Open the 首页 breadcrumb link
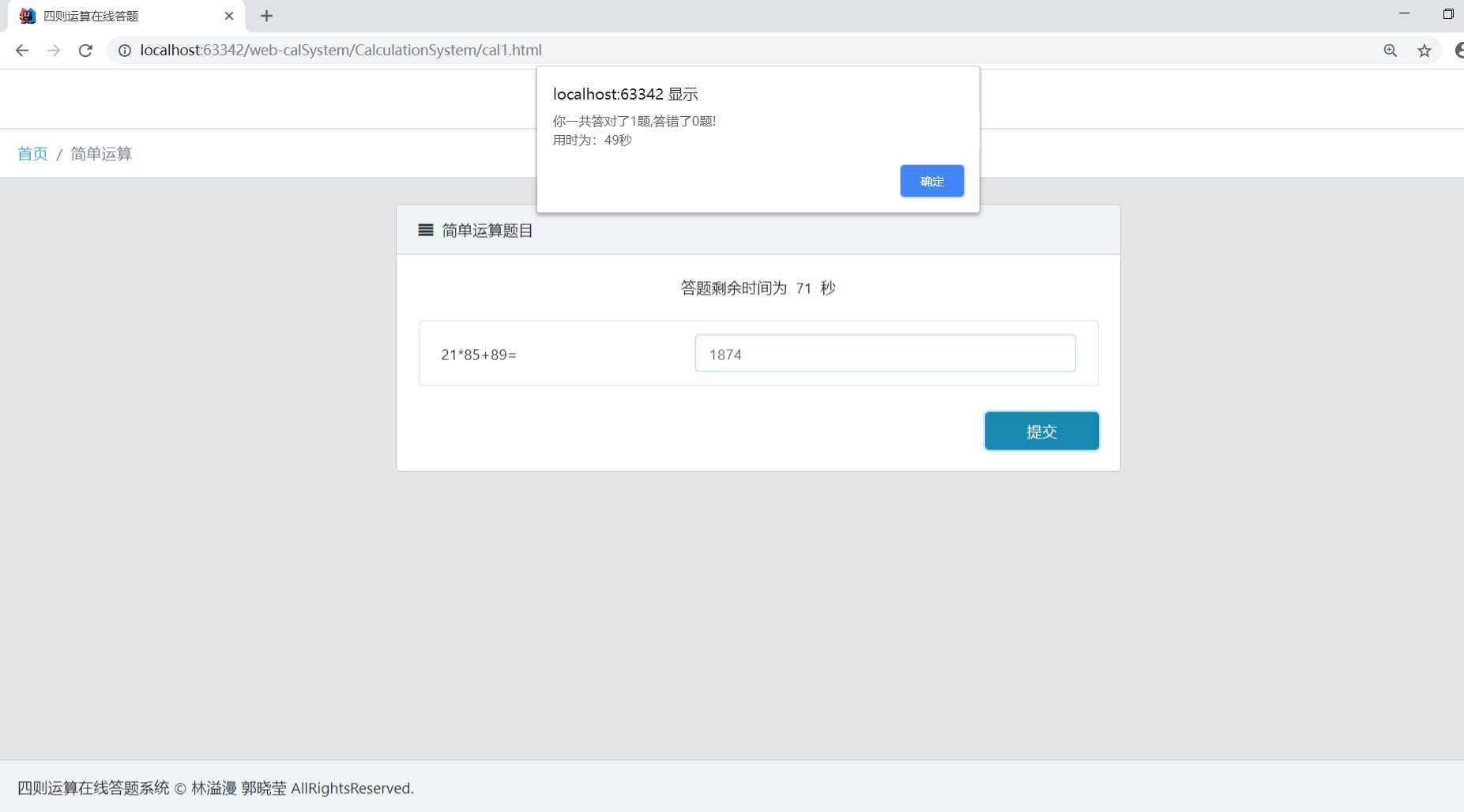Viewport: 1464px width, 812px height. pos(32,153)
